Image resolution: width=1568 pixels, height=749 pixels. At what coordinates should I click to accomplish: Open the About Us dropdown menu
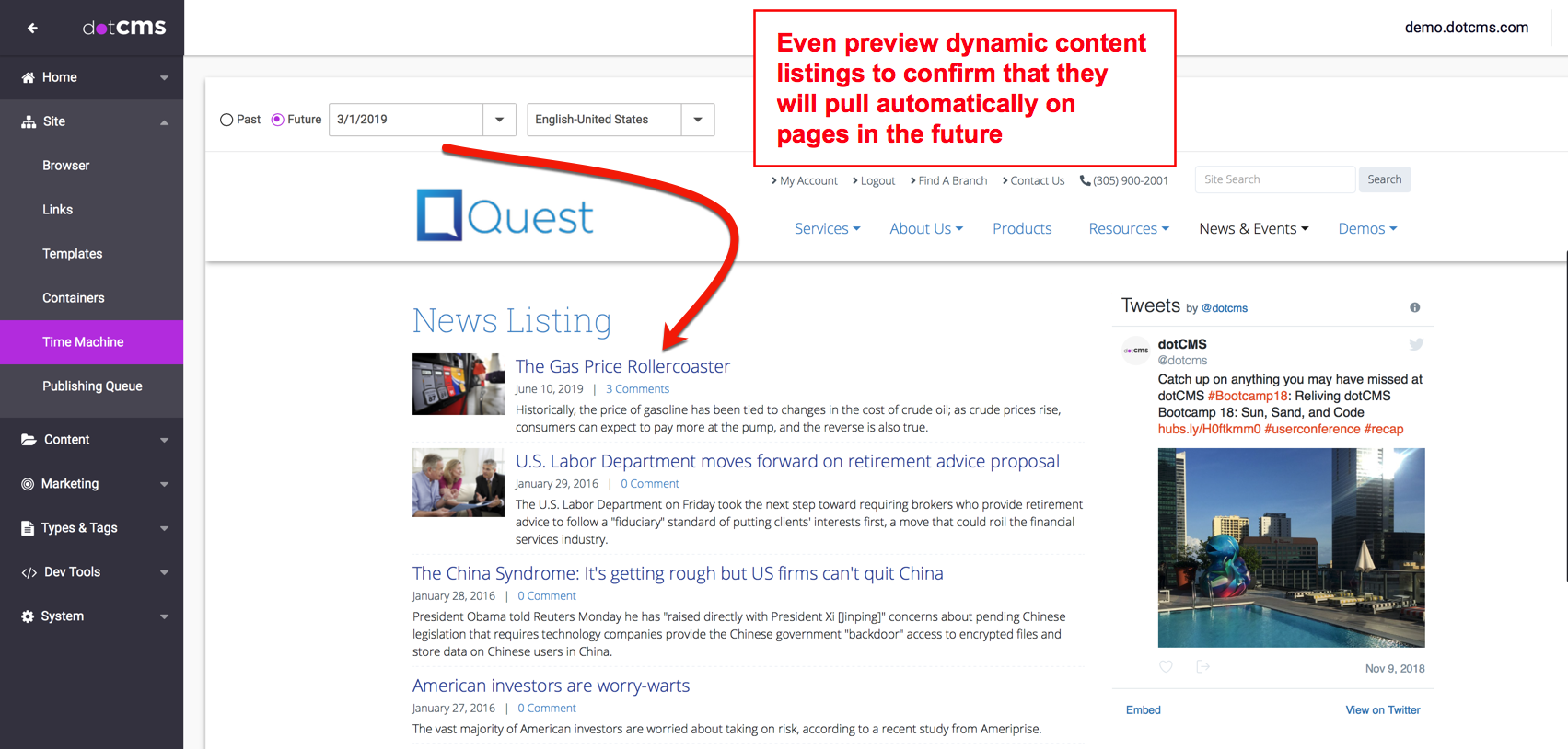coord(926,228)
